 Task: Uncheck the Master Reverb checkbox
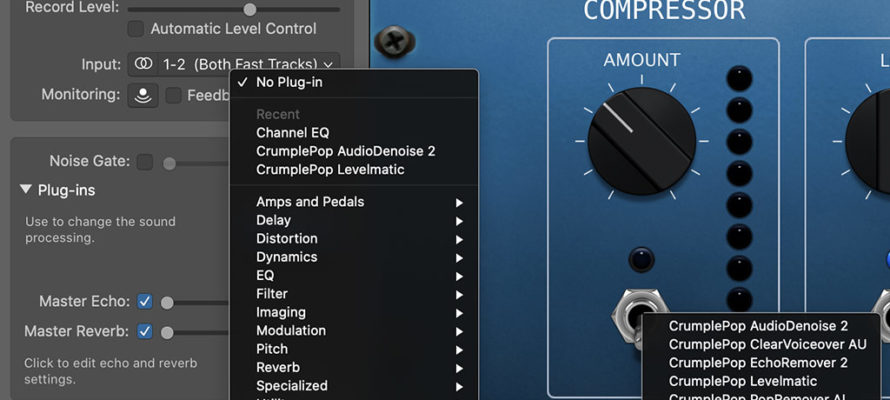click(145, 331)
